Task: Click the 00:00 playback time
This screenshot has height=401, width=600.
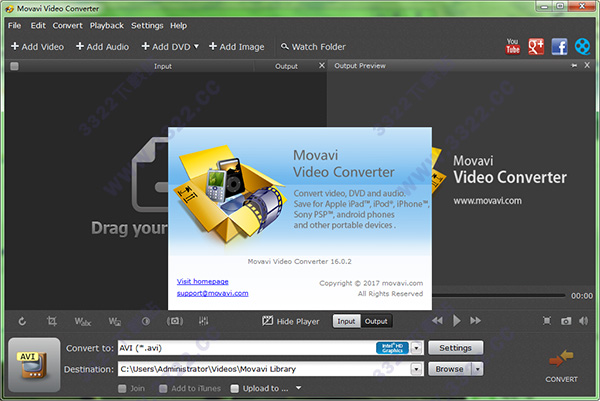Action: 582,296
